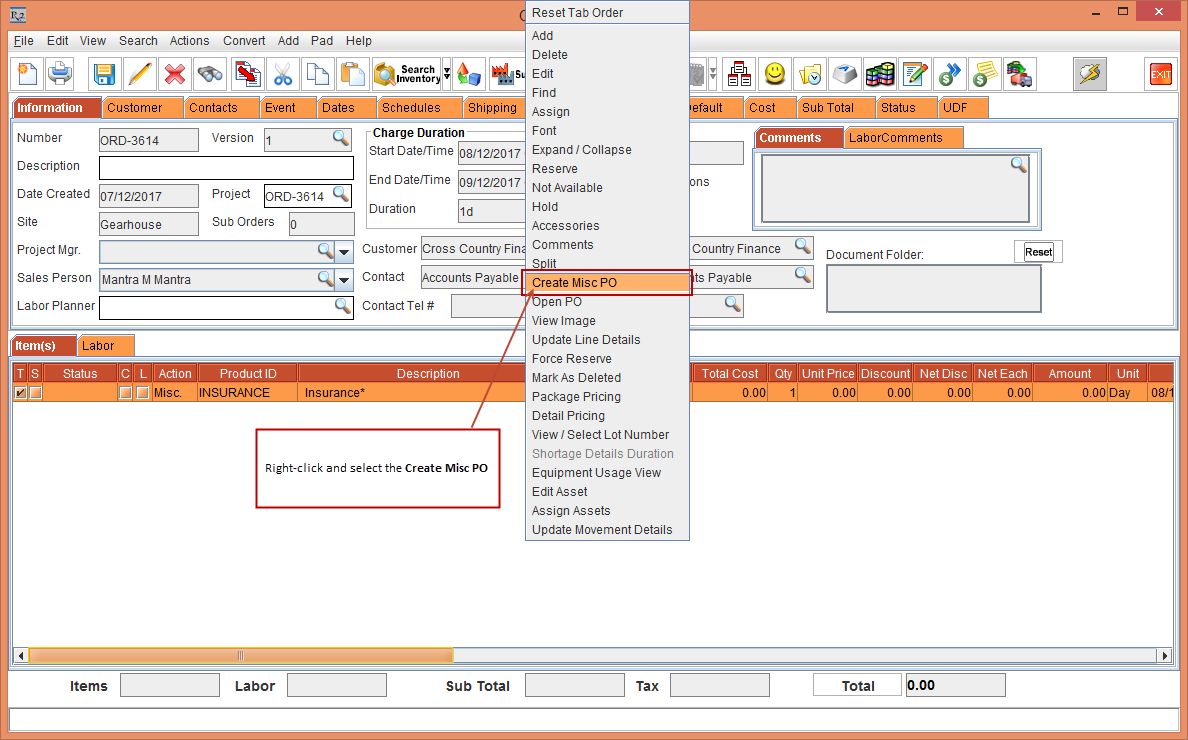Viewport: 1188px width, 740px height.
Task: Open the Project Mgr. dropdown arrow
Action: (344, 251)
